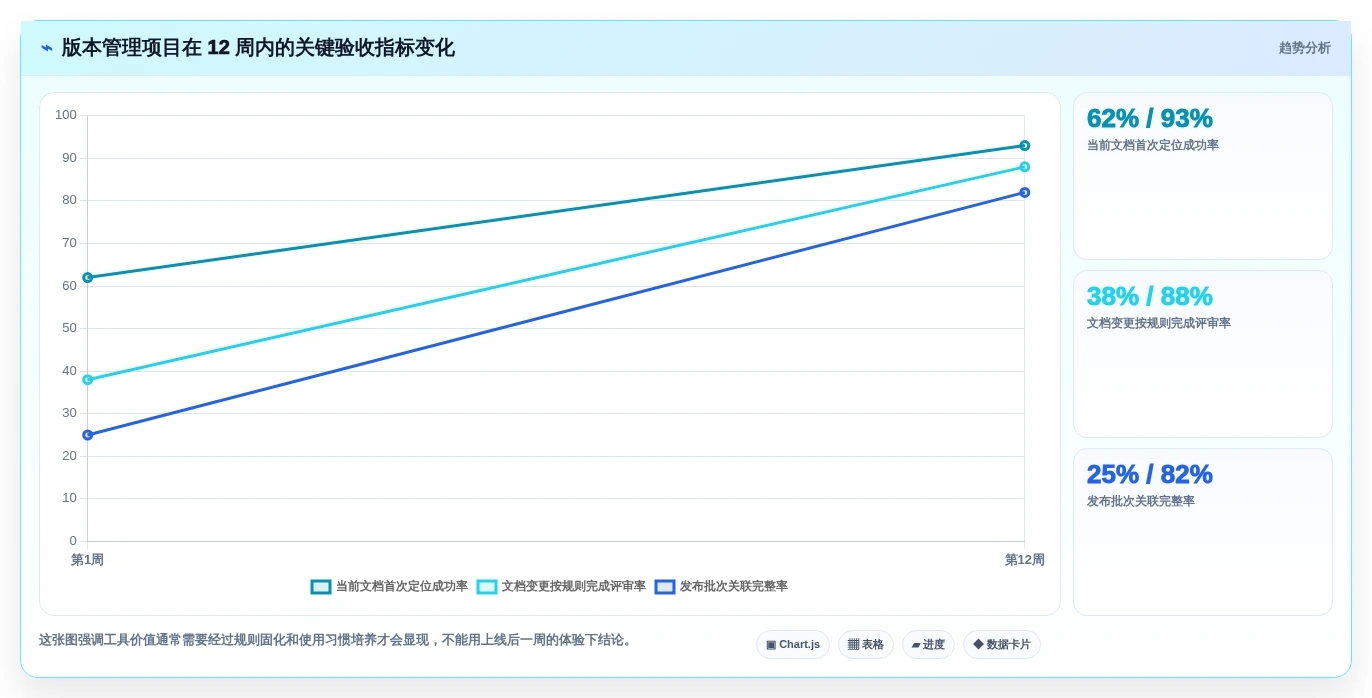
Task: Open the 62% / 93% stat card
Action: 1203,176
